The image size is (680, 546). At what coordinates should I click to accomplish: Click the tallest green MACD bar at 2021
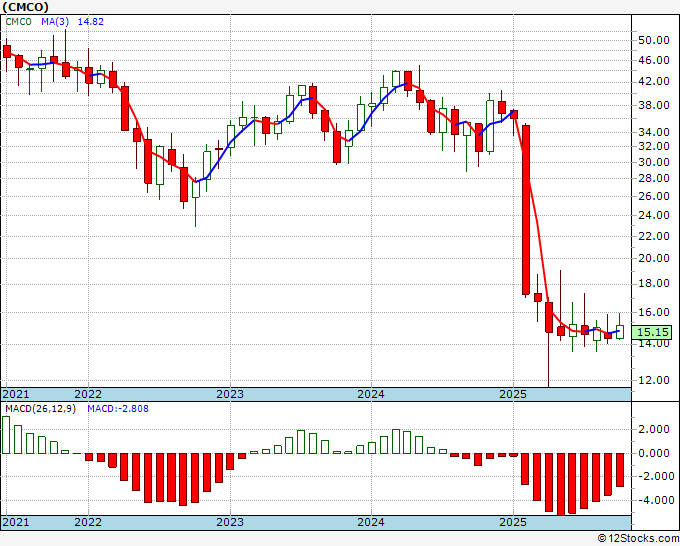[x=6, y=435]
